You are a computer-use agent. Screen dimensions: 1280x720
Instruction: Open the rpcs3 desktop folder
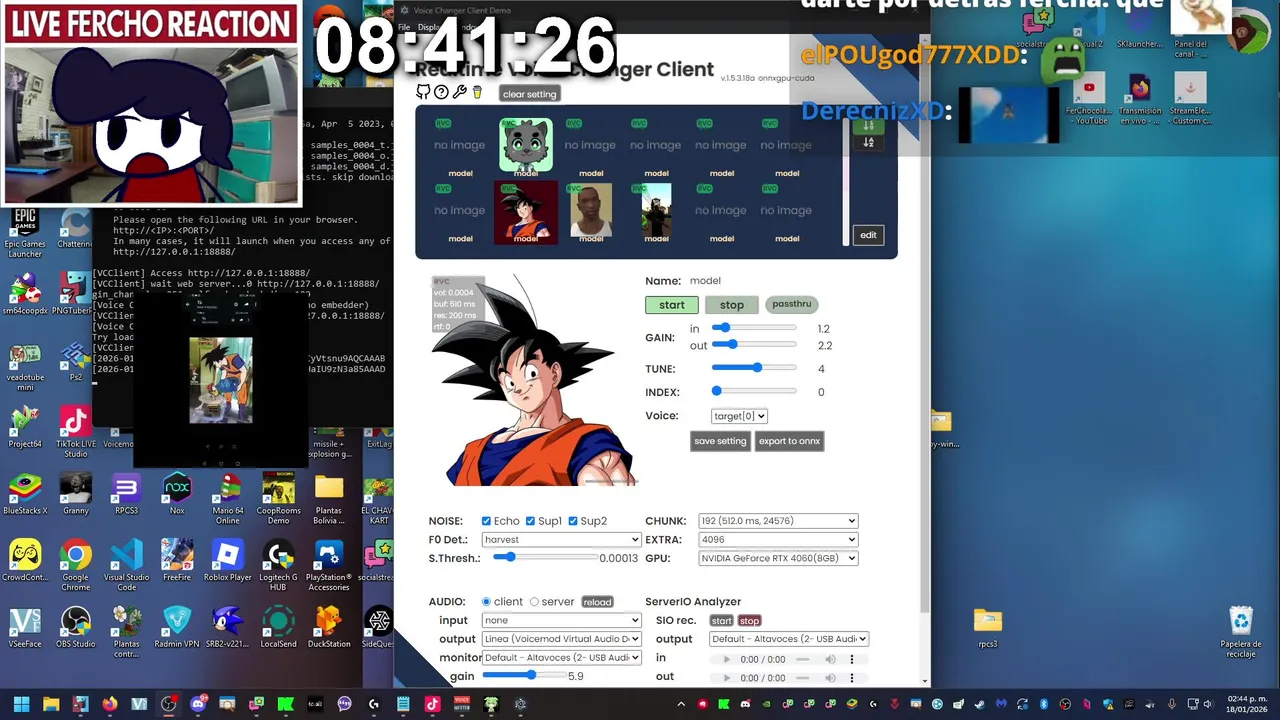[x=988, y=628]
